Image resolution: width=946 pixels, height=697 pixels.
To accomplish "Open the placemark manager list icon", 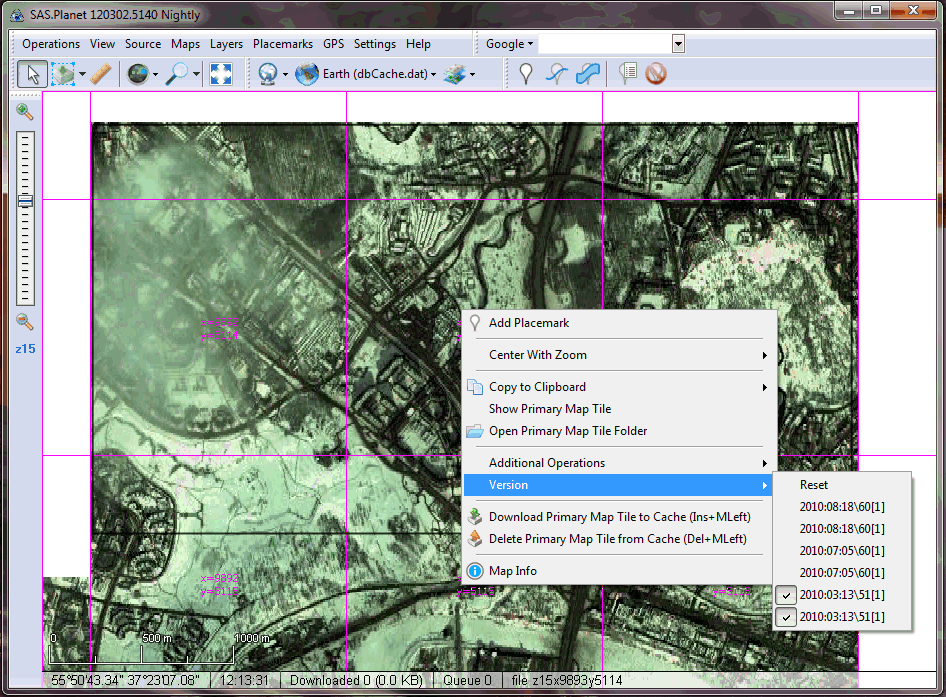I will pyautogui.click(x=627, y=74).
